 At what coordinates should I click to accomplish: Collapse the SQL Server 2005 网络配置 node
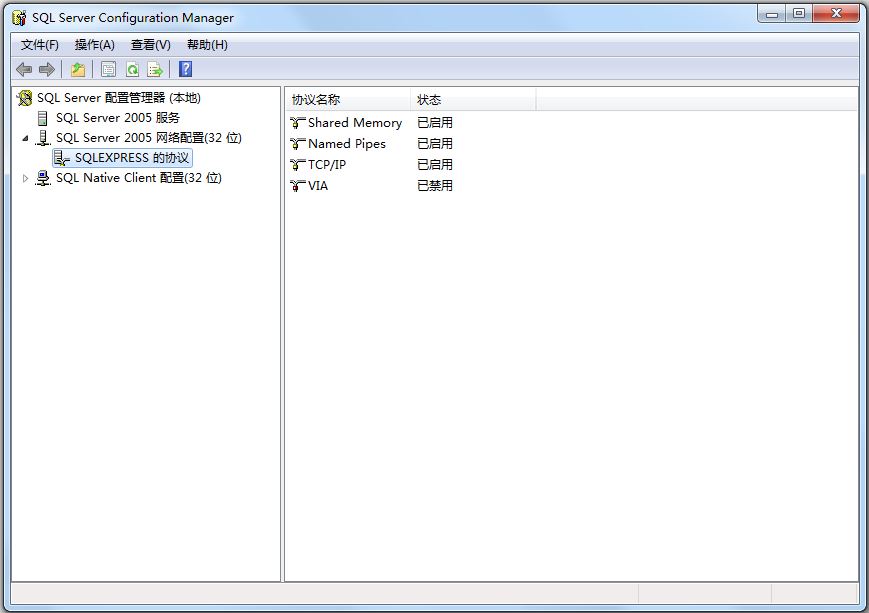click(x=25, y=138)
